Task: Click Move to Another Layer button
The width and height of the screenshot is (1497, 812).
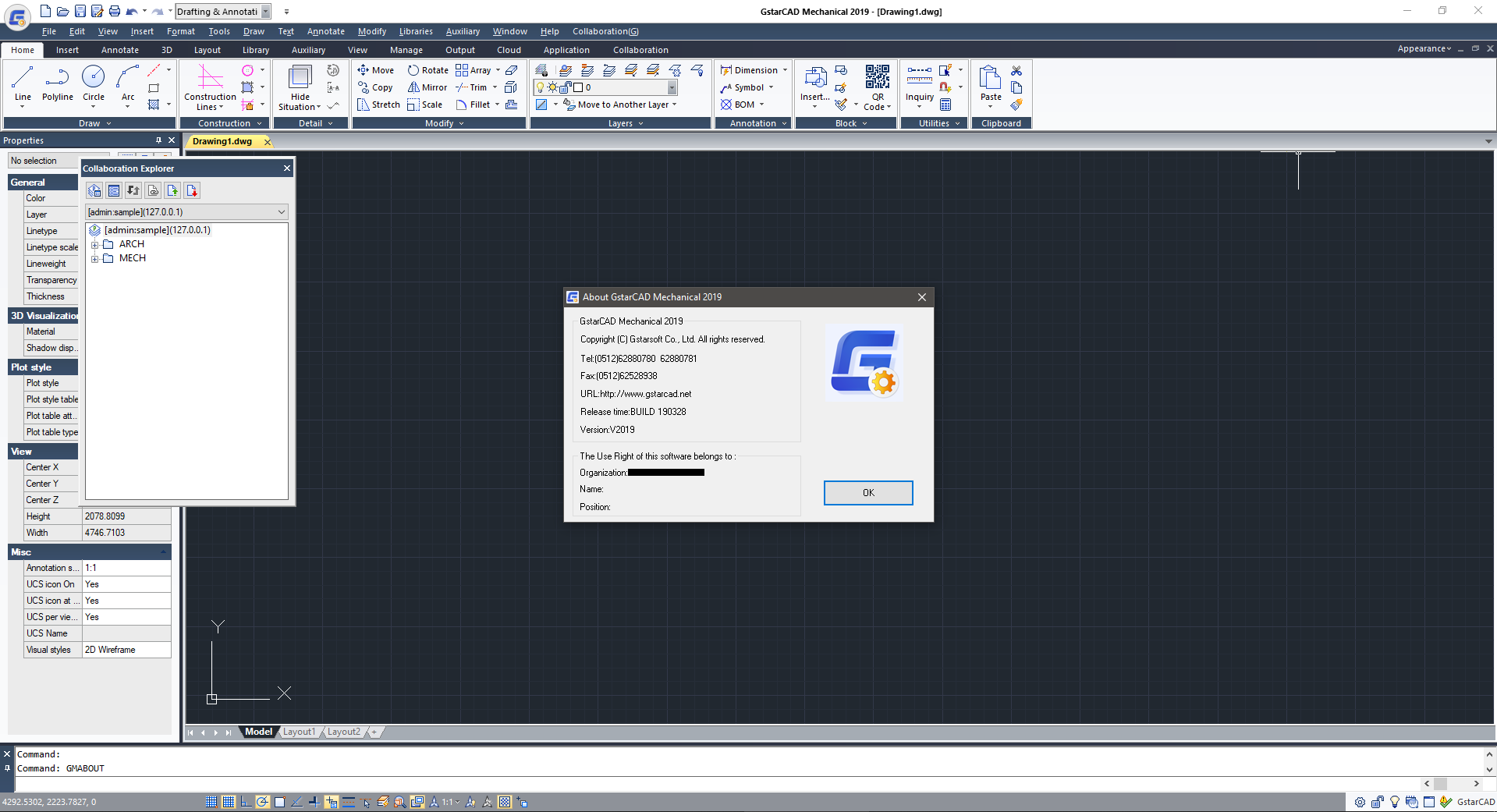Action: click(619, 105)
